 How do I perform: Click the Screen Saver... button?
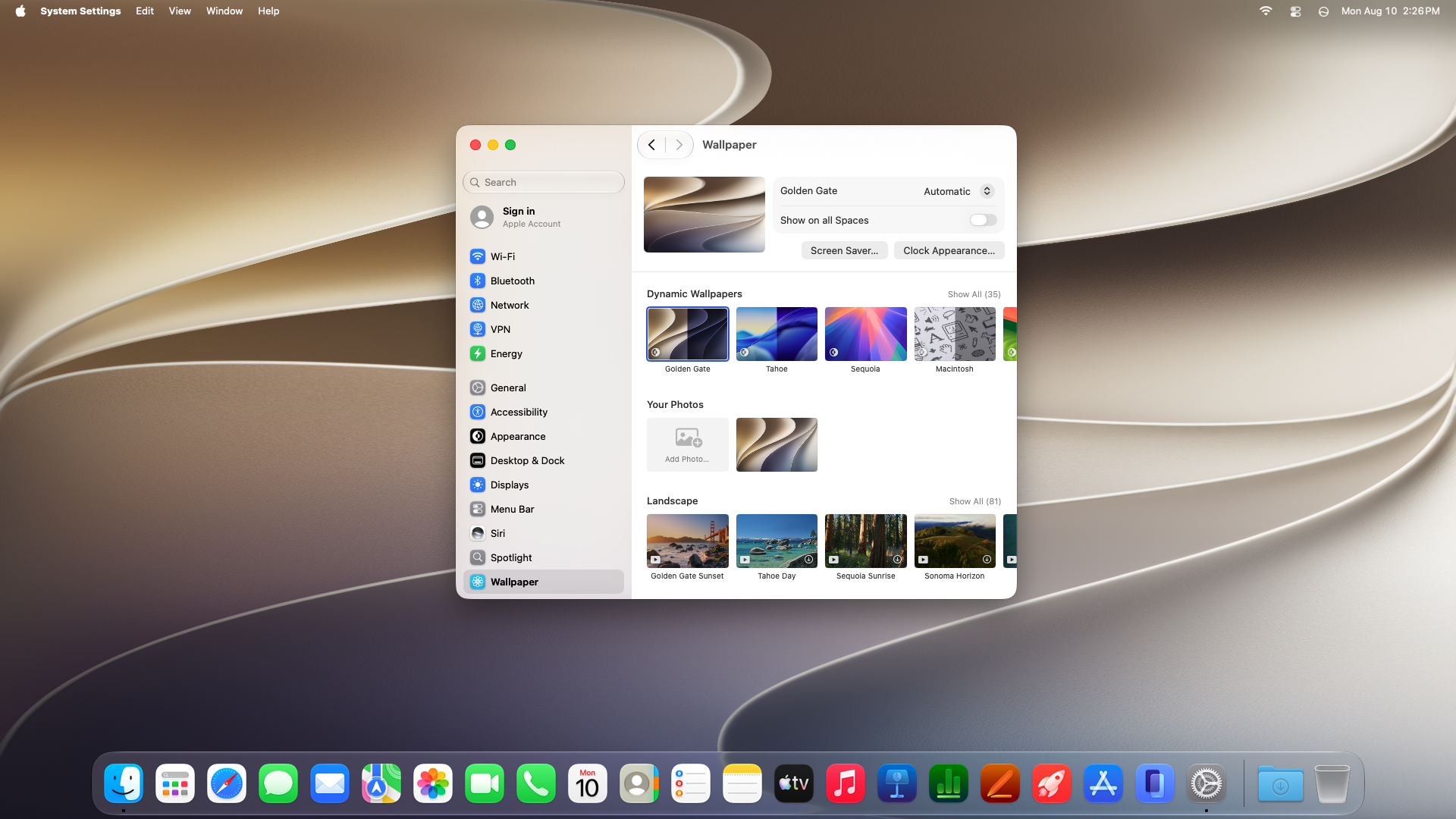click(844, 250)
